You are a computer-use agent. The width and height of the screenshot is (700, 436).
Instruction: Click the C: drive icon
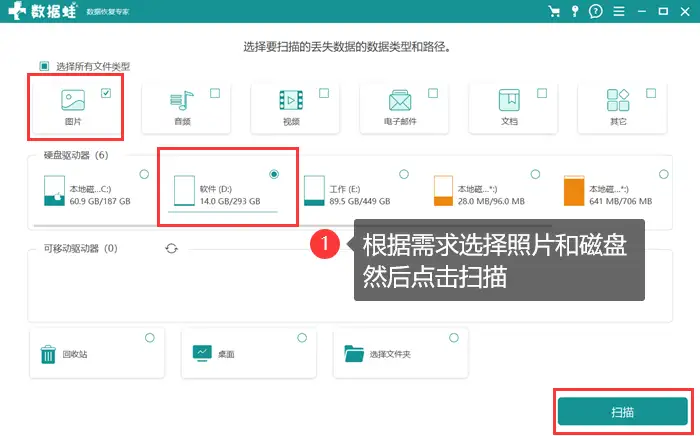[54, 191]
